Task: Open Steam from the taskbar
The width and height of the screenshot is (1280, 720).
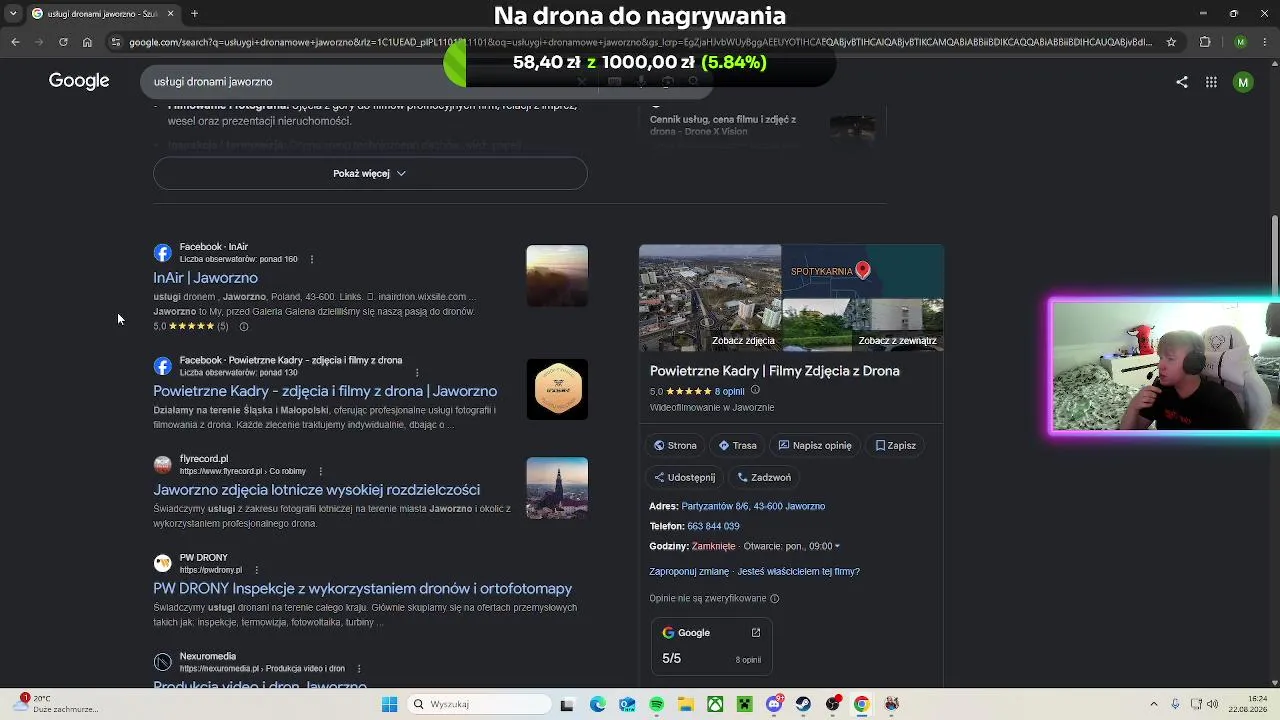Action: (803, 704)
